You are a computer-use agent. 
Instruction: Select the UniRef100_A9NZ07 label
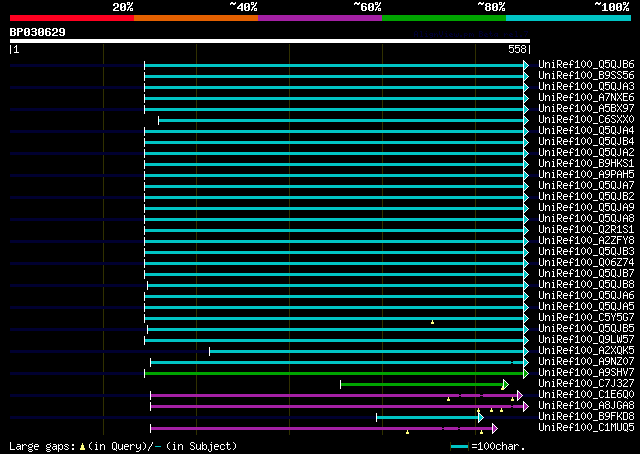[x=586, y=362]
